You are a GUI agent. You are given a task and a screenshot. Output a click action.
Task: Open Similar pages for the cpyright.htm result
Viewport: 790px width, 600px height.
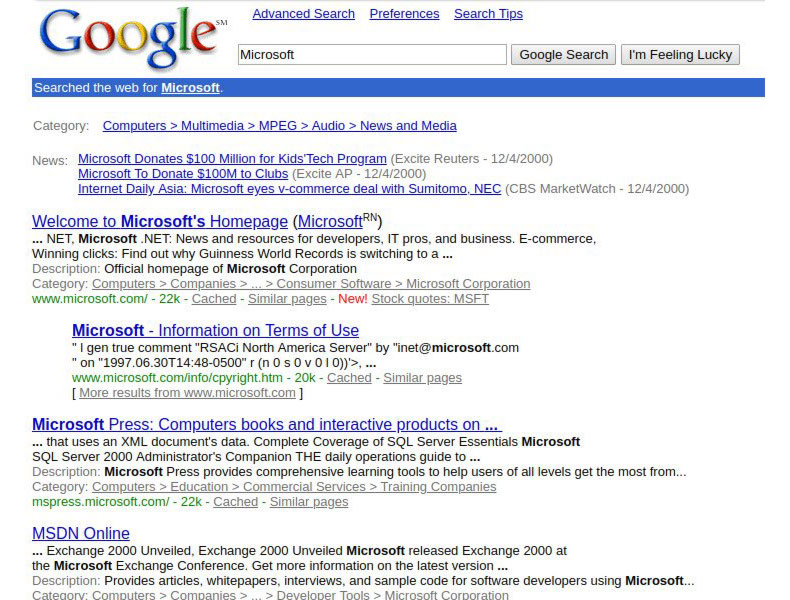[422, 378]
